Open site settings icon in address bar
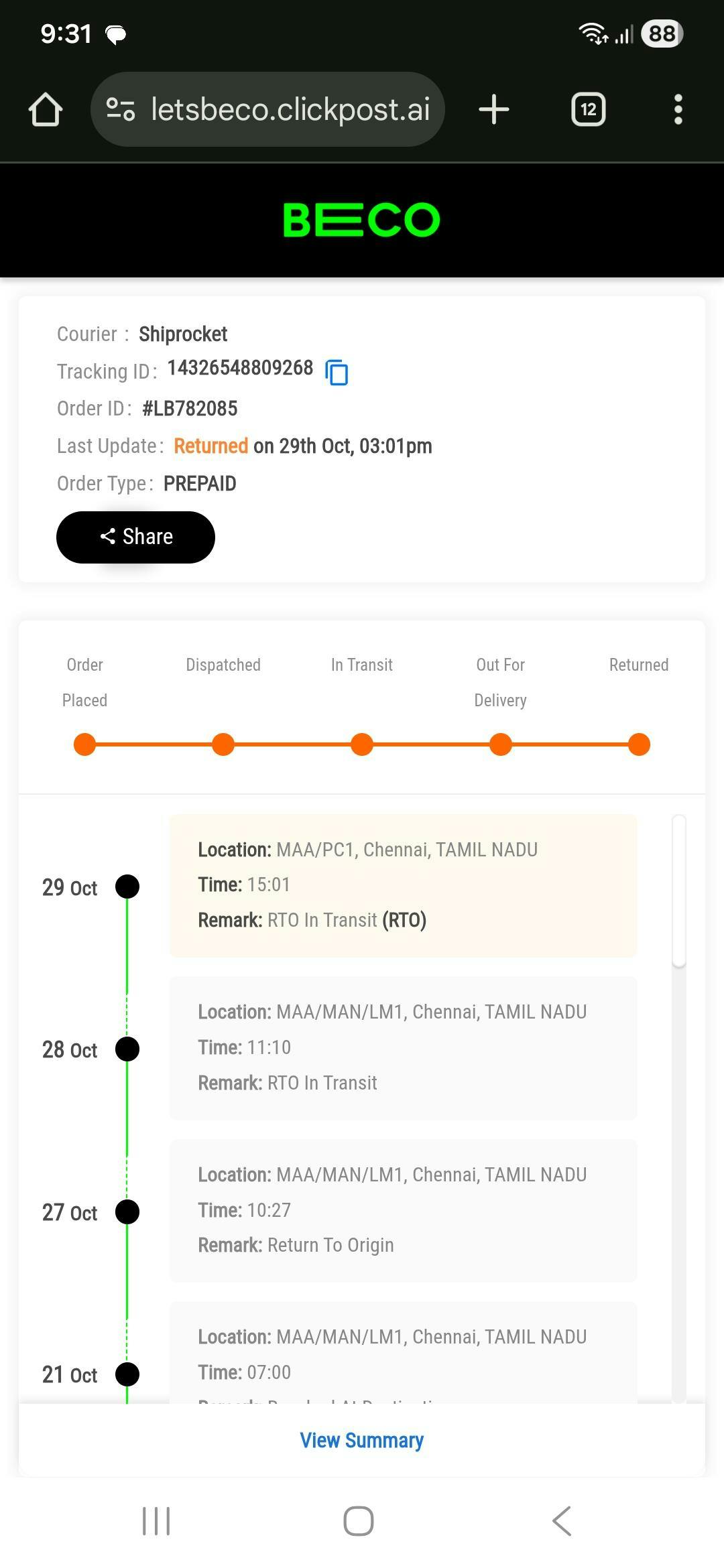 coord(121,109)
